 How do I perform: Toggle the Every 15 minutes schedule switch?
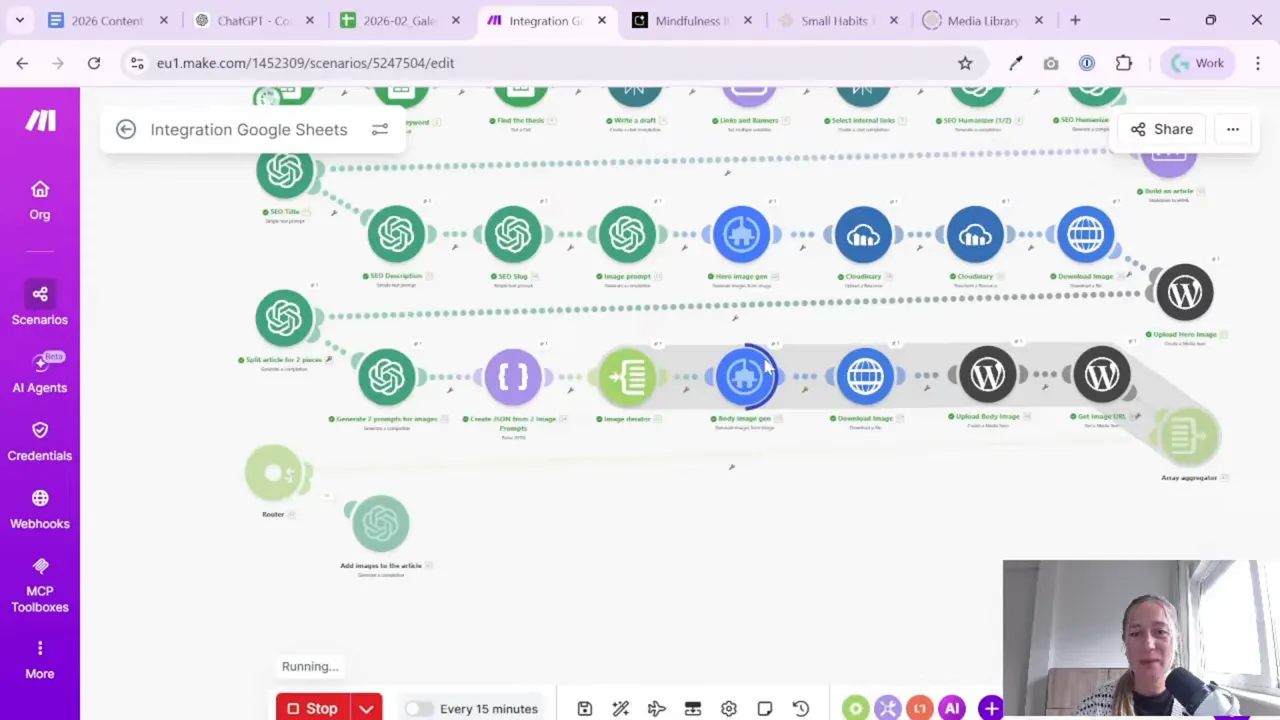[x=419, y=709]
